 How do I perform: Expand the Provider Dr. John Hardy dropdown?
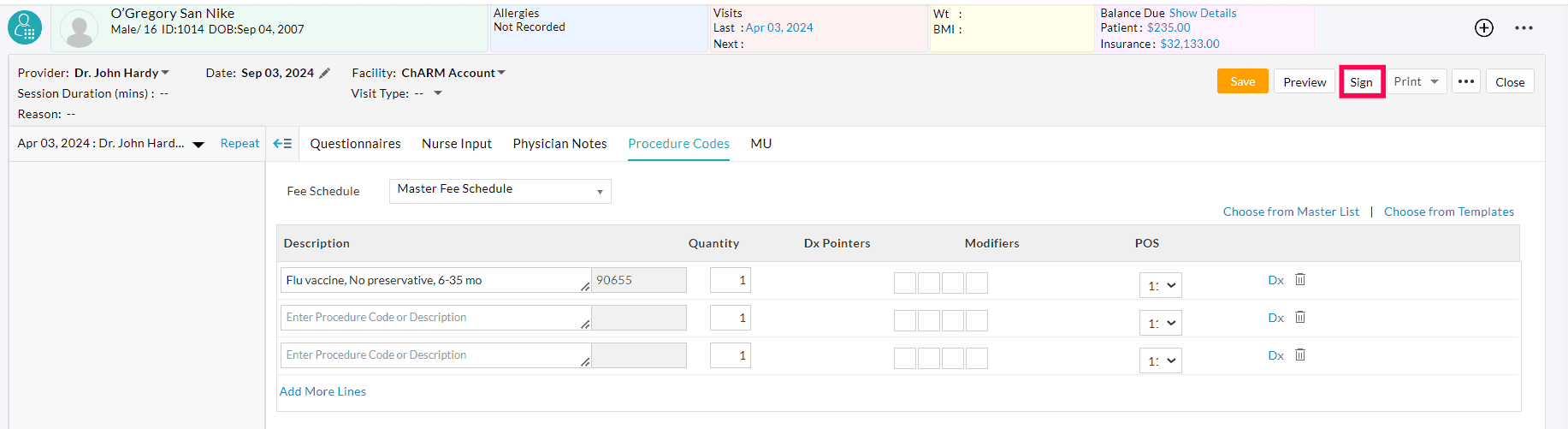[165, 74]
